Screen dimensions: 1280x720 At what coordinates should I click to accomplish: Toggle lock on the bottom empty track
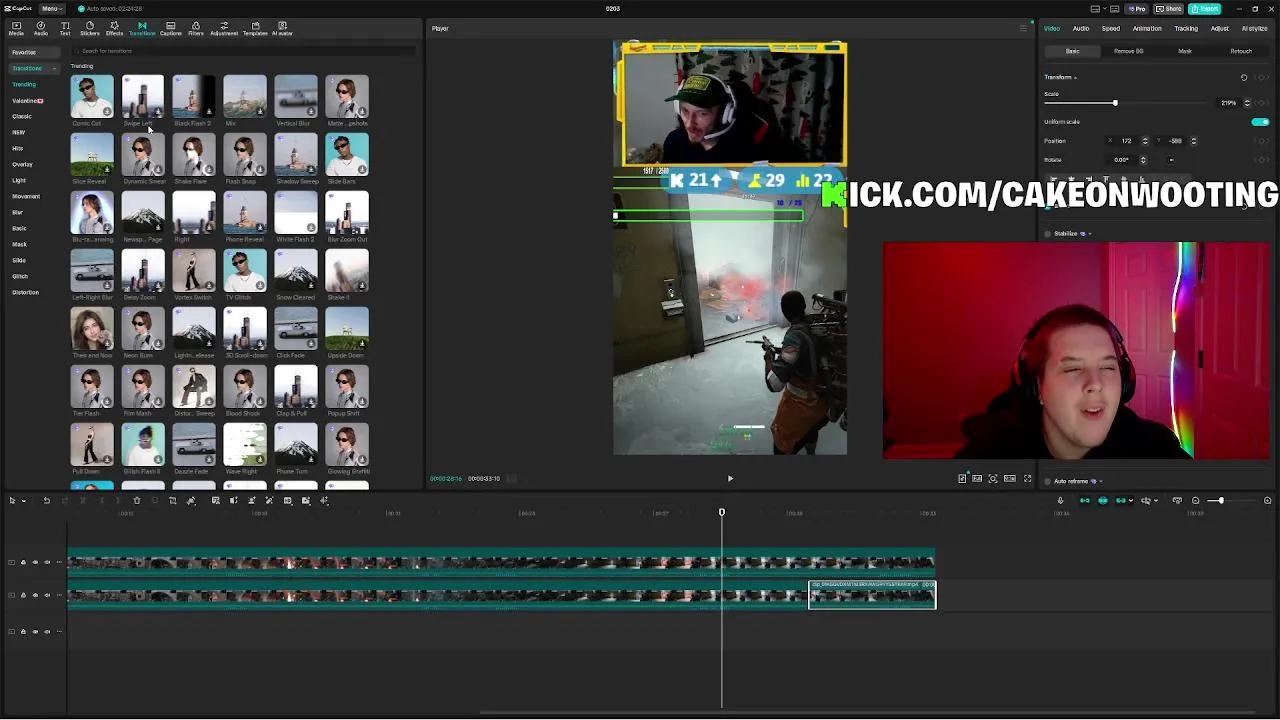(23, 631)
